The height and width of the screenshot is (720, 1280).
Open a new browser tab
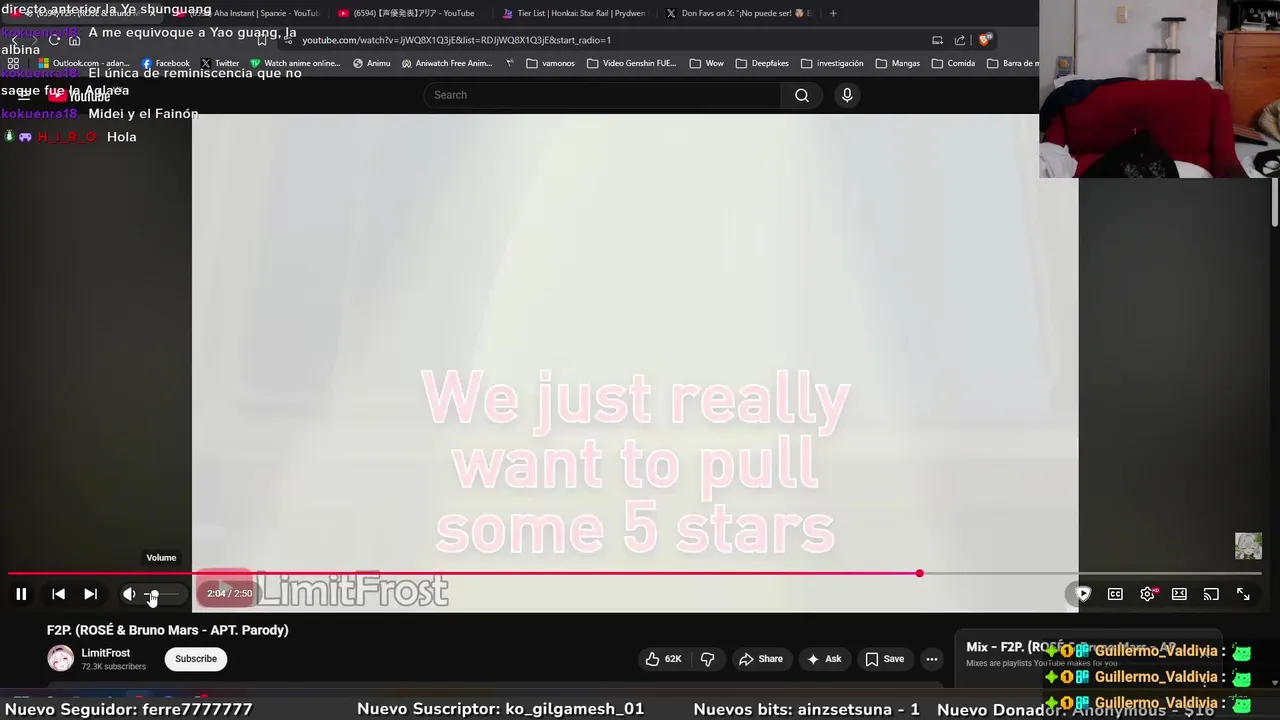[x=833, y=13]
